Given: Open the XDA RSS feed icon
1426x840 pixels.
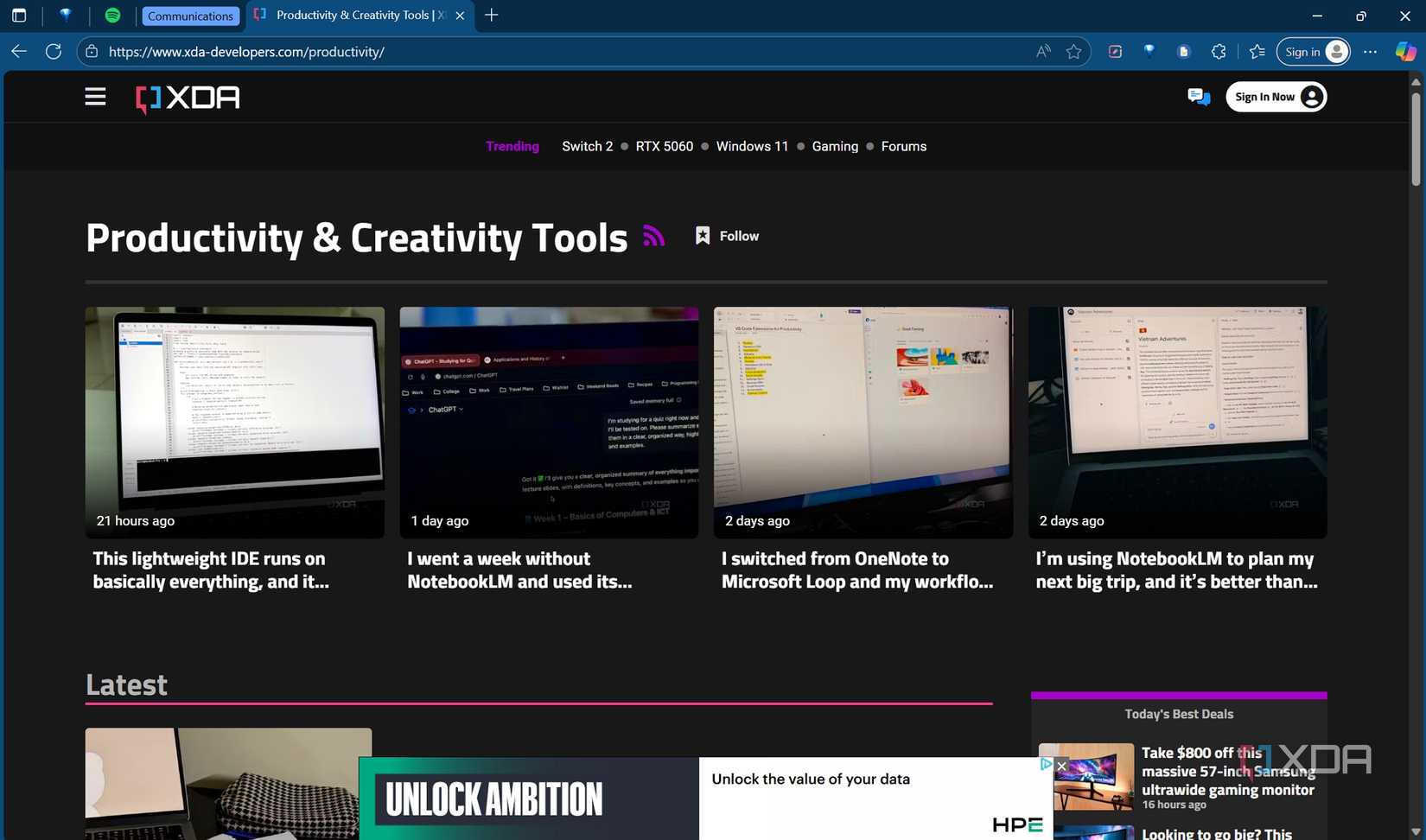Looking at the screenshot, I should (653, 235).
